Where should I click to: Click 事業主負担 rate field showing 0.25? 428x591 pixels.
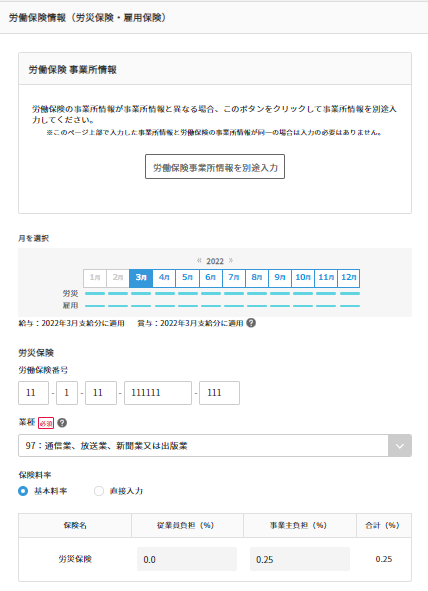point(300,559)
